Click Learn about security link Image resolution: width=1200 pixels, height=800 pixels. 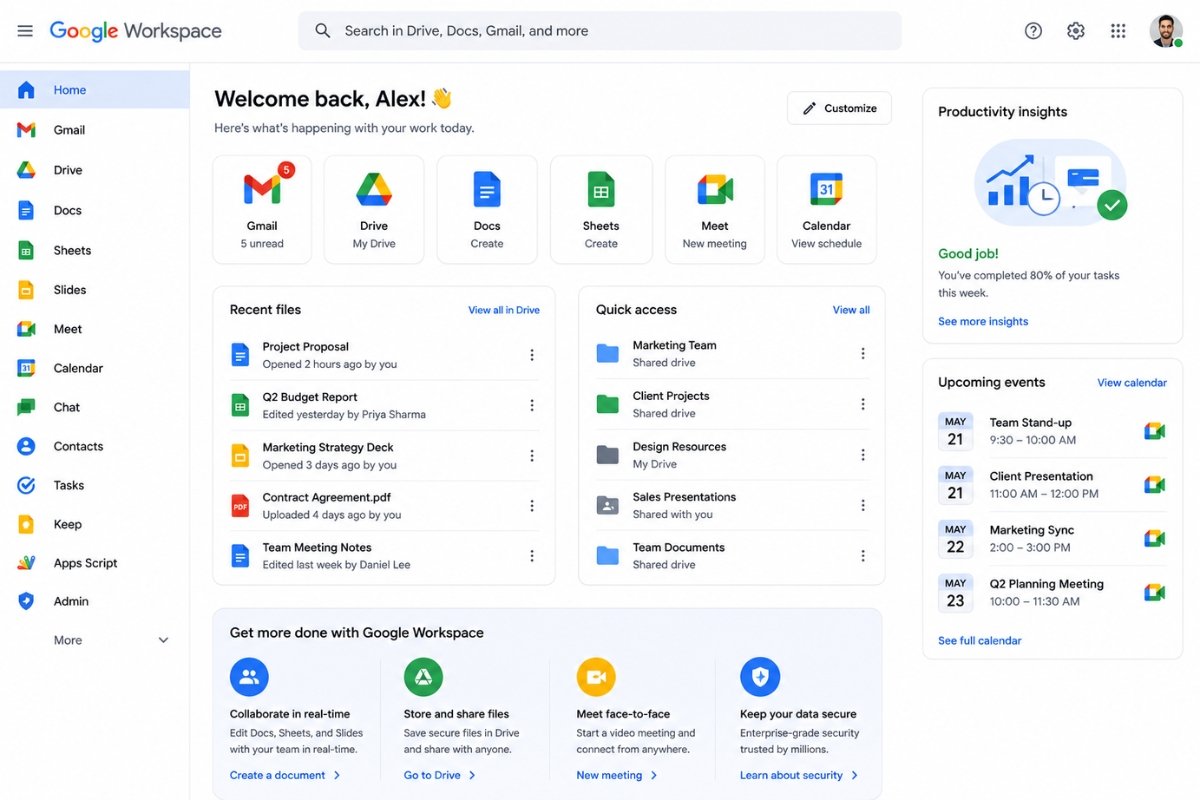coord(799,775)
